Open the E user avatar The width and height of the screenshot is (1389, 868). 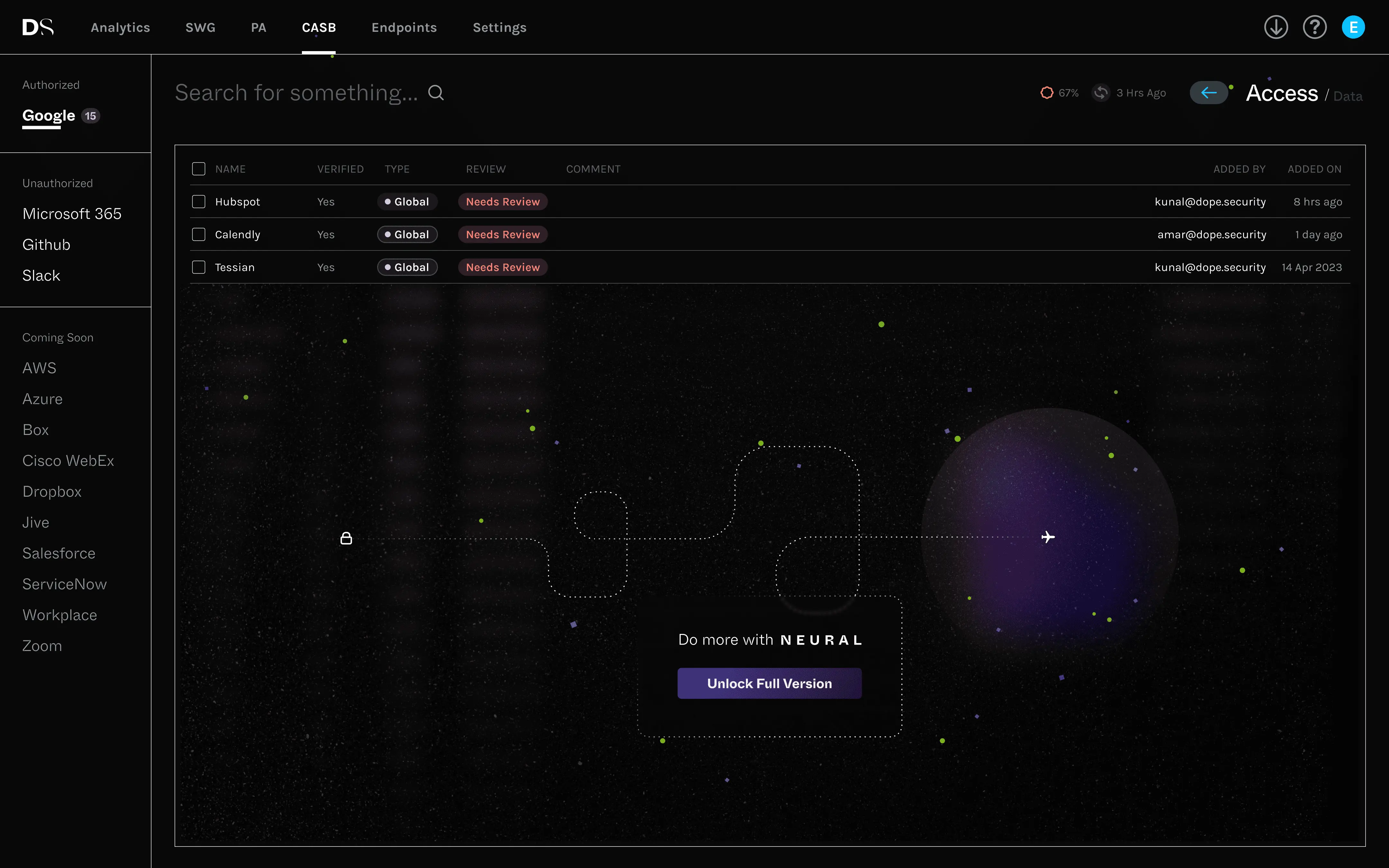[1353, 27]
